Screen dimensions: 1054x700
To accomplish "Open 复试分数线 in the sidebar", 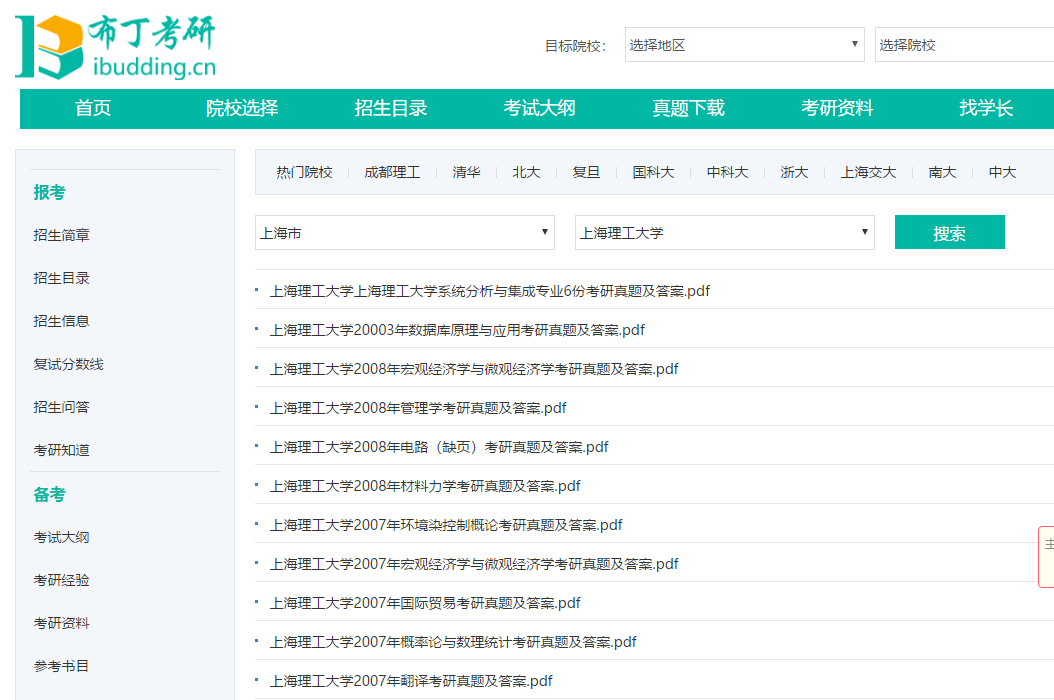I will point(69,364).
